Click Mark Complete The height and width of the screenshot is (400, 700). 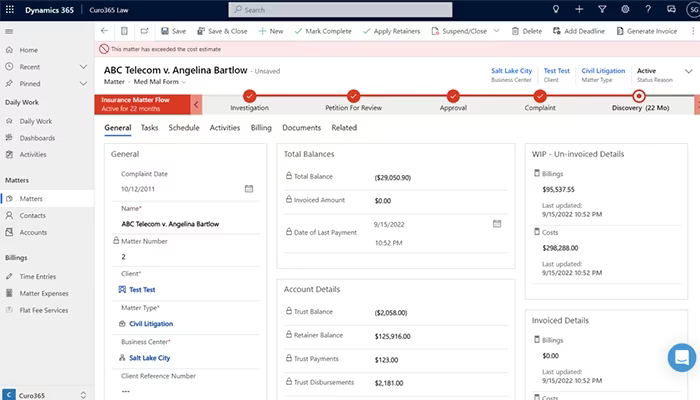pos(323,31)
